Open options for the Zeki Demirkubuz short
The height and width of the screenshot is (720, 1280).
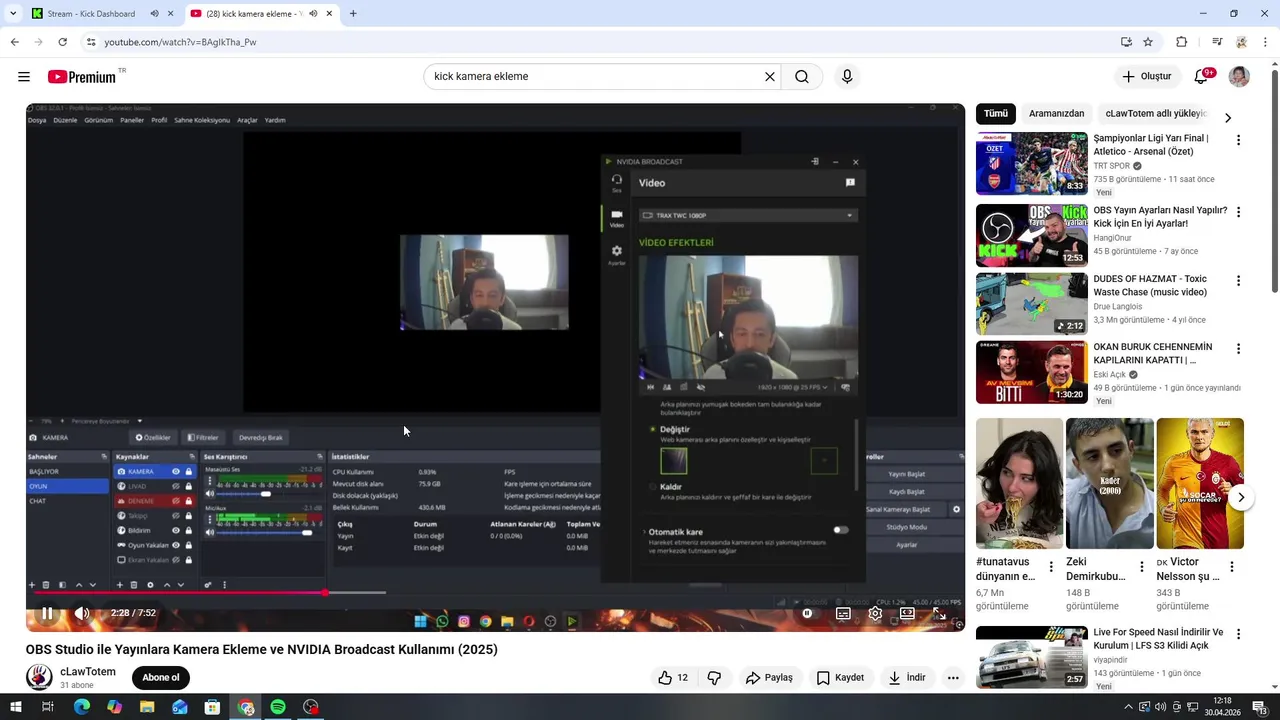click(1142, 567)
